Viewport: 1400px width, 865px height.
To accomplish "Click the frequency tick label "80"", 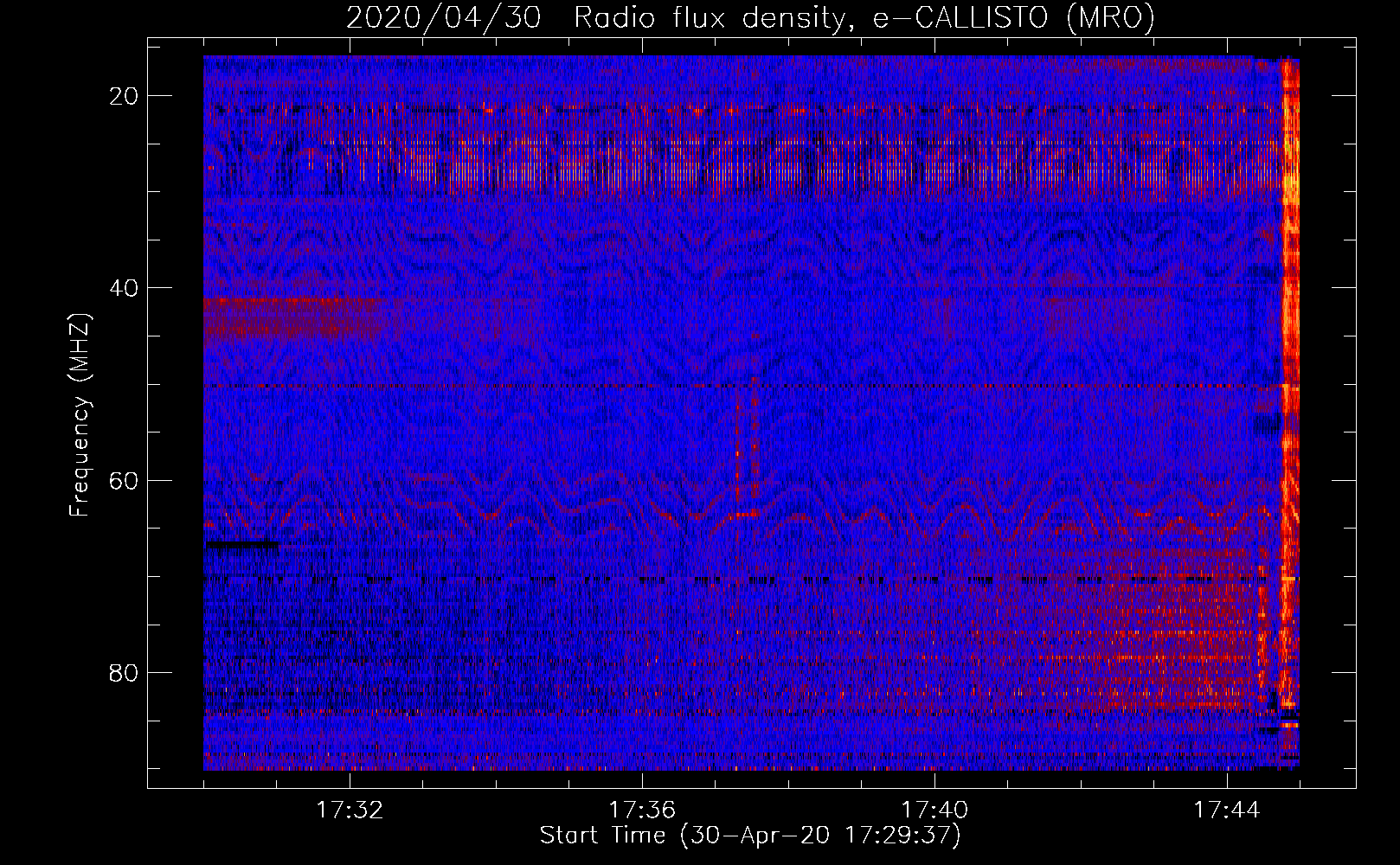I will [x=124, y=672].
